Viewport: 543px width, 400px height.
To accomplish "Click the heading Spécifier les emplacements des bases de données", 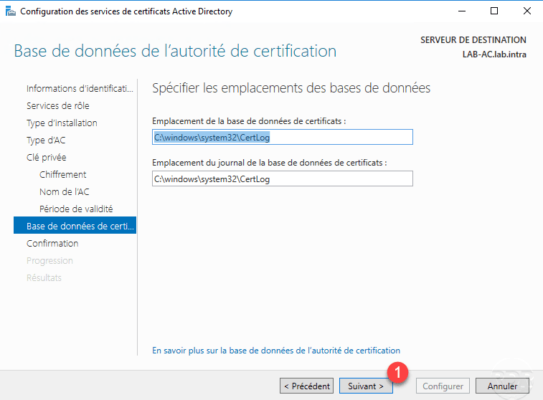I will 291,88.
